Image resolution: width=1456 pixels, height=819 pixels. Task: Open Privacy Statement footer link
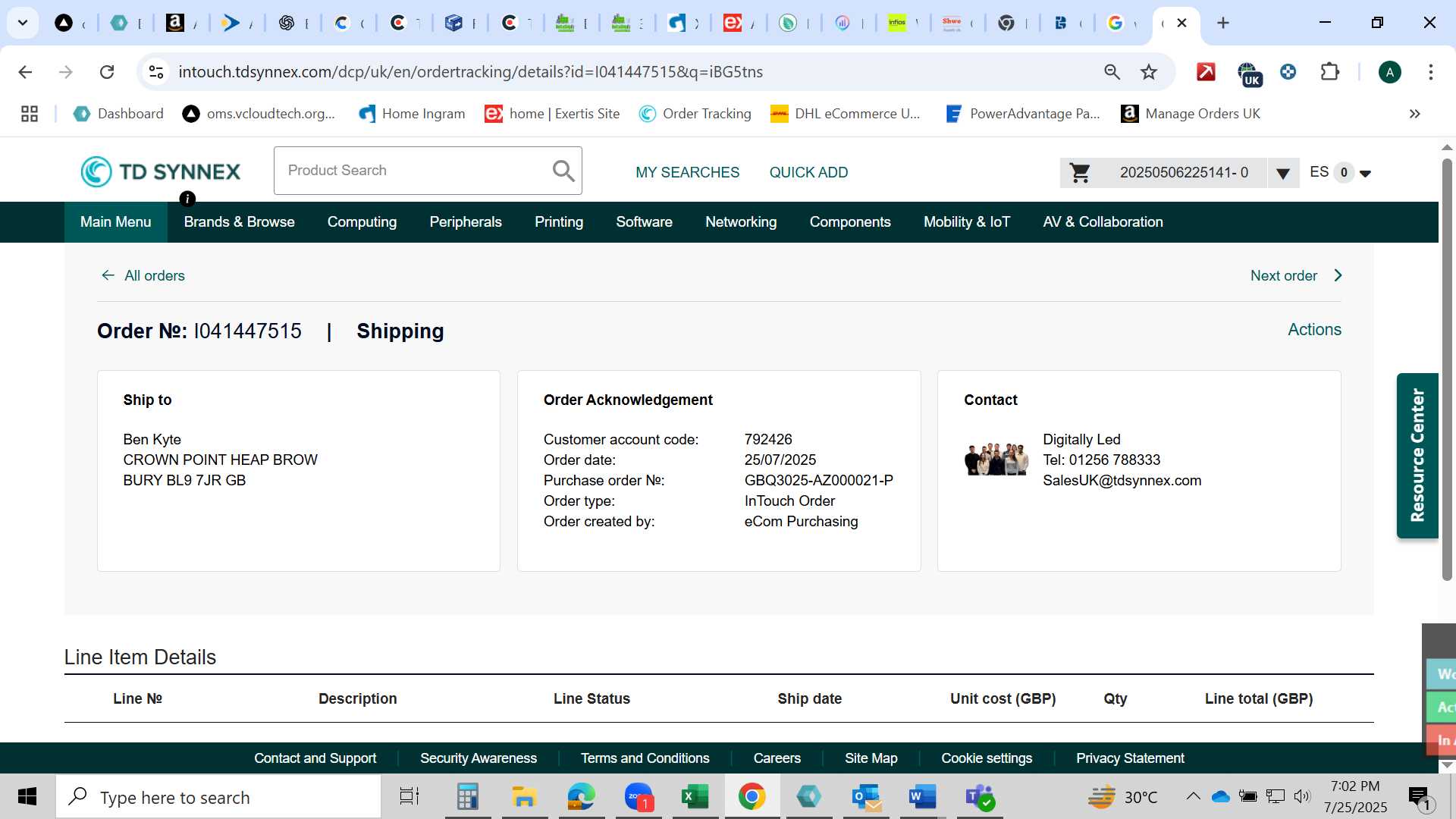tap(1130, 758)
